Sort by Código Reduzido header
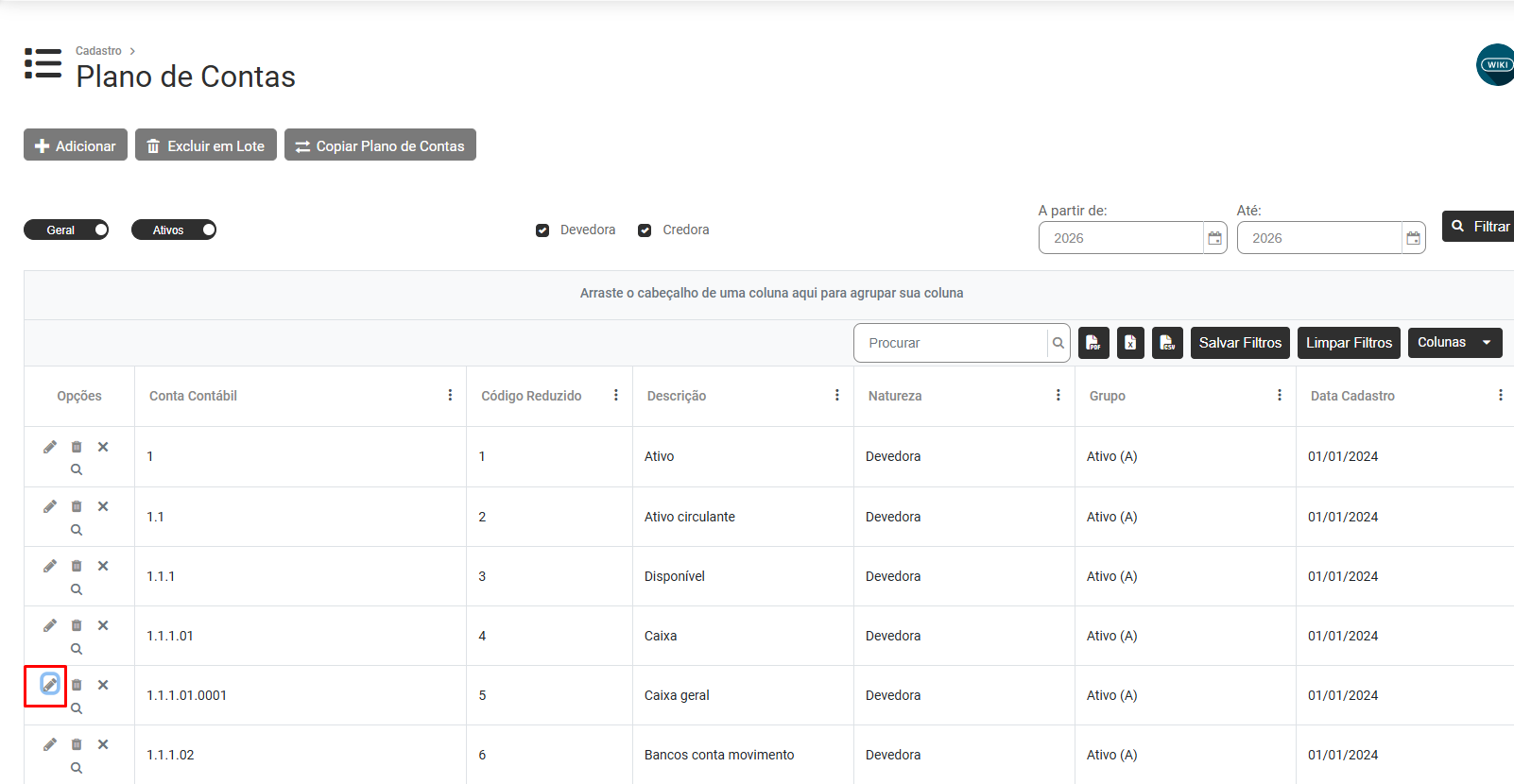The width and height of the screenshot is (1514, 784). pyautogui.click(x=531, y=396)
